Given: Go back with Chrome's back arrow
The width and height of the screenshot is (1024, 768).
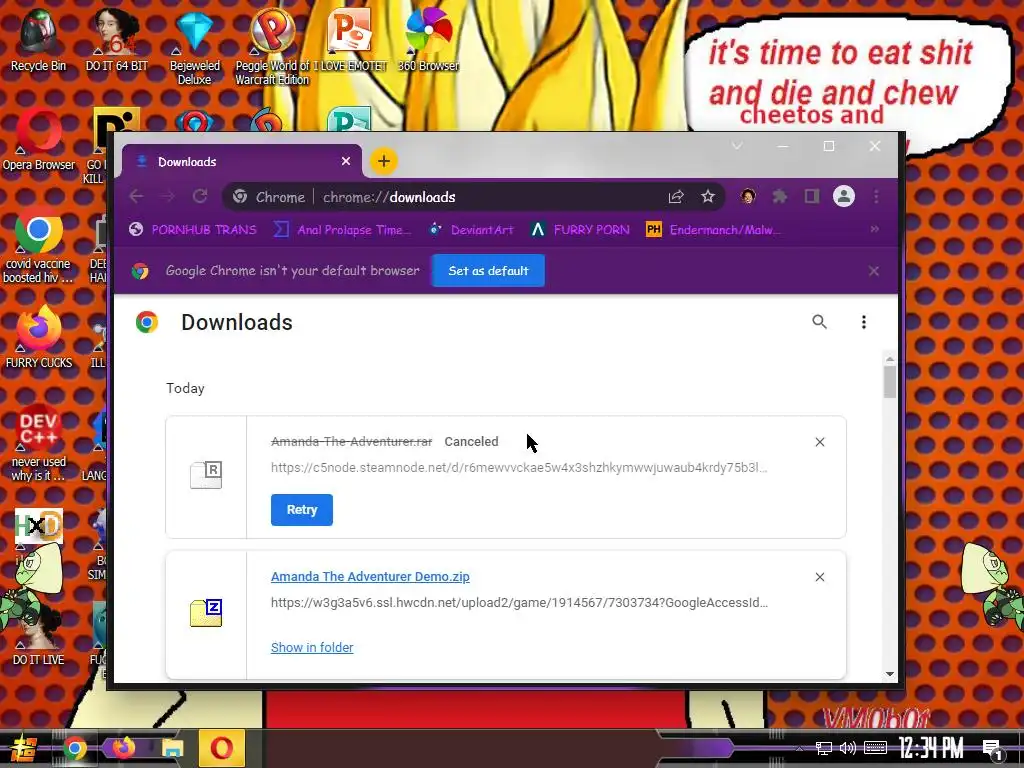Looking at the screenshot, I should click(x=136, y=197).
